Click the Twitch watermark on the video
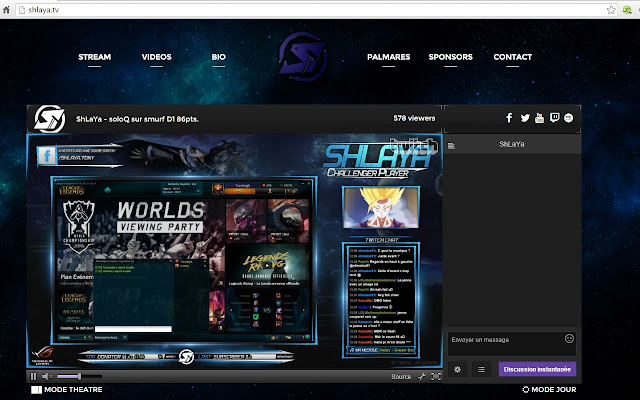The height and width of the screenshot is (400, 640). (x=413, y=146)
